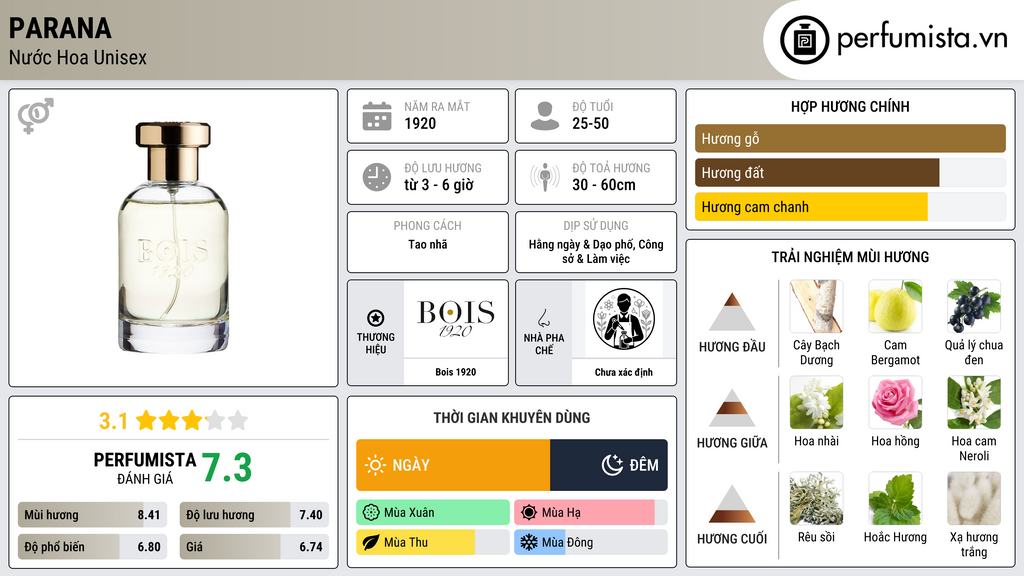
Task: Click the sillage value 30 - 60cm
Action: (x=603, y=185)
